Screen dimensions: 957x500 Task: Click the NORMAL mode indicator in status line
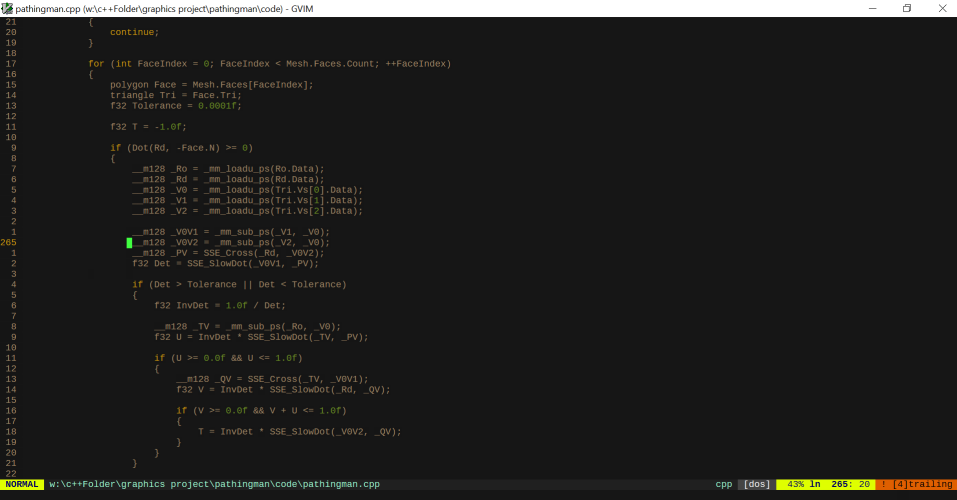click(x=22, y=484)
